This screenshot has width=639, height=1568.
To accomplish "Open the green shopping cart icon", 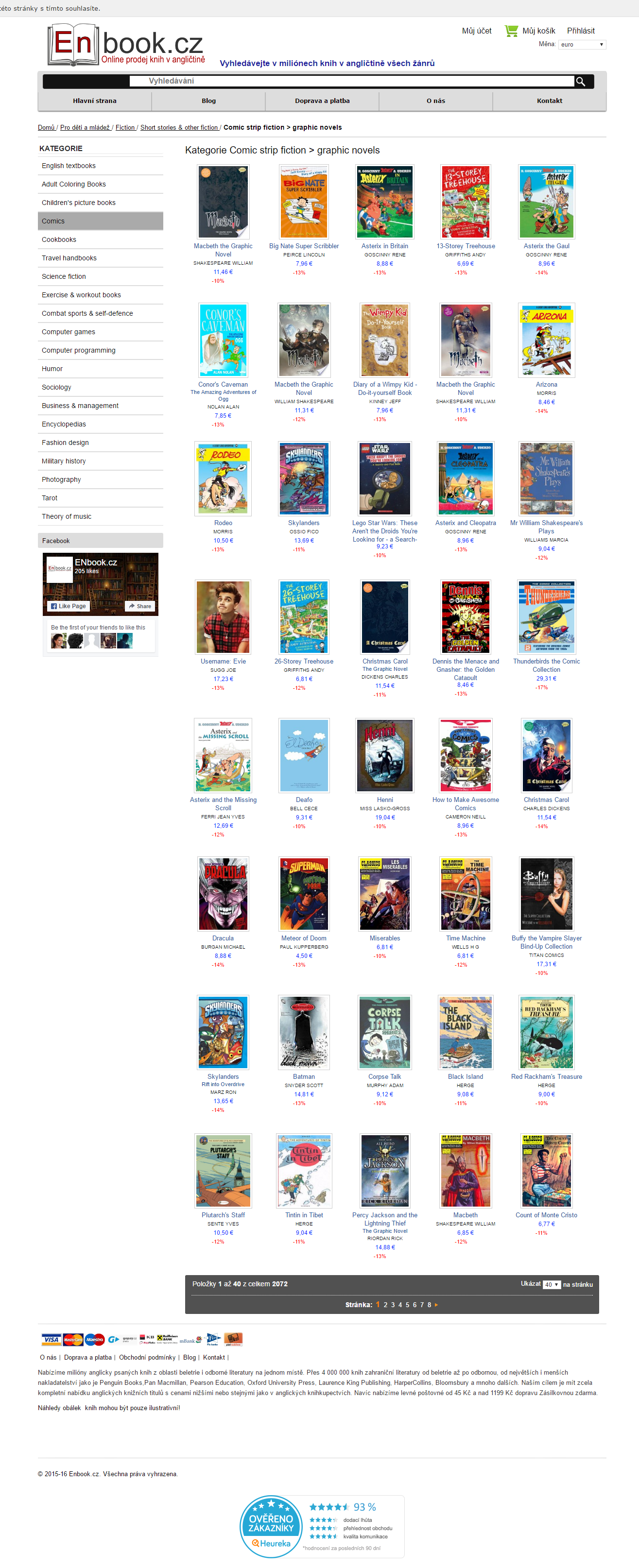I will 511,31.
